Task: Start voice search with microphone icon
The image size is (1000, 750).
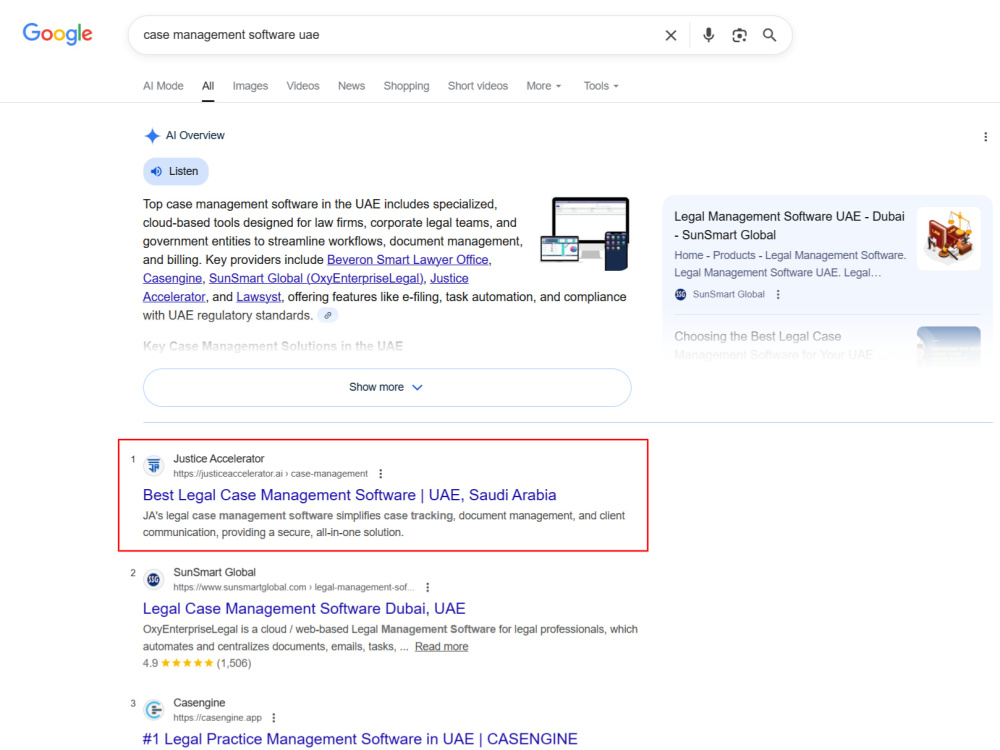Action: [x=708, y=35]
